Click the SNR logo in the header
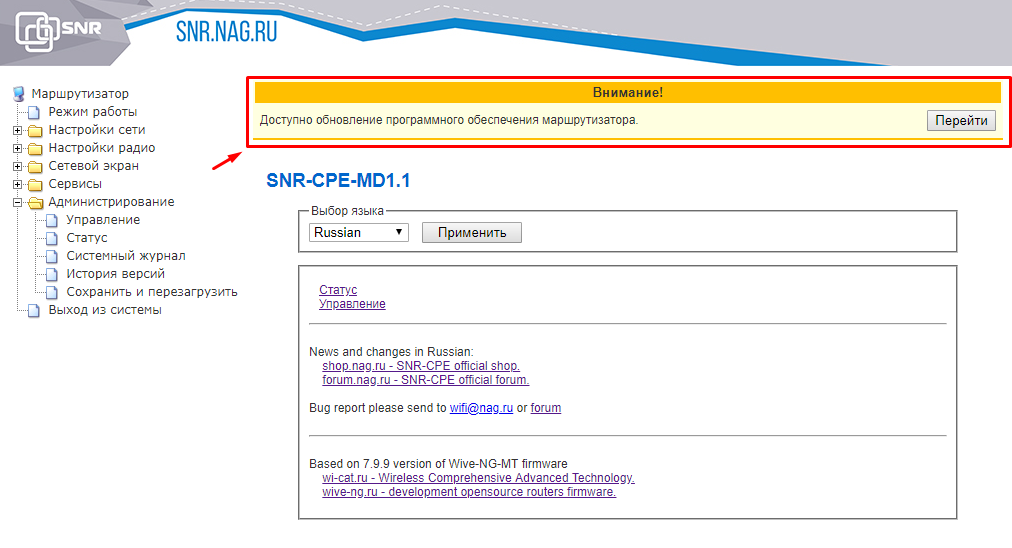This screenshot has width=1012, height=548. click(59, 30)
